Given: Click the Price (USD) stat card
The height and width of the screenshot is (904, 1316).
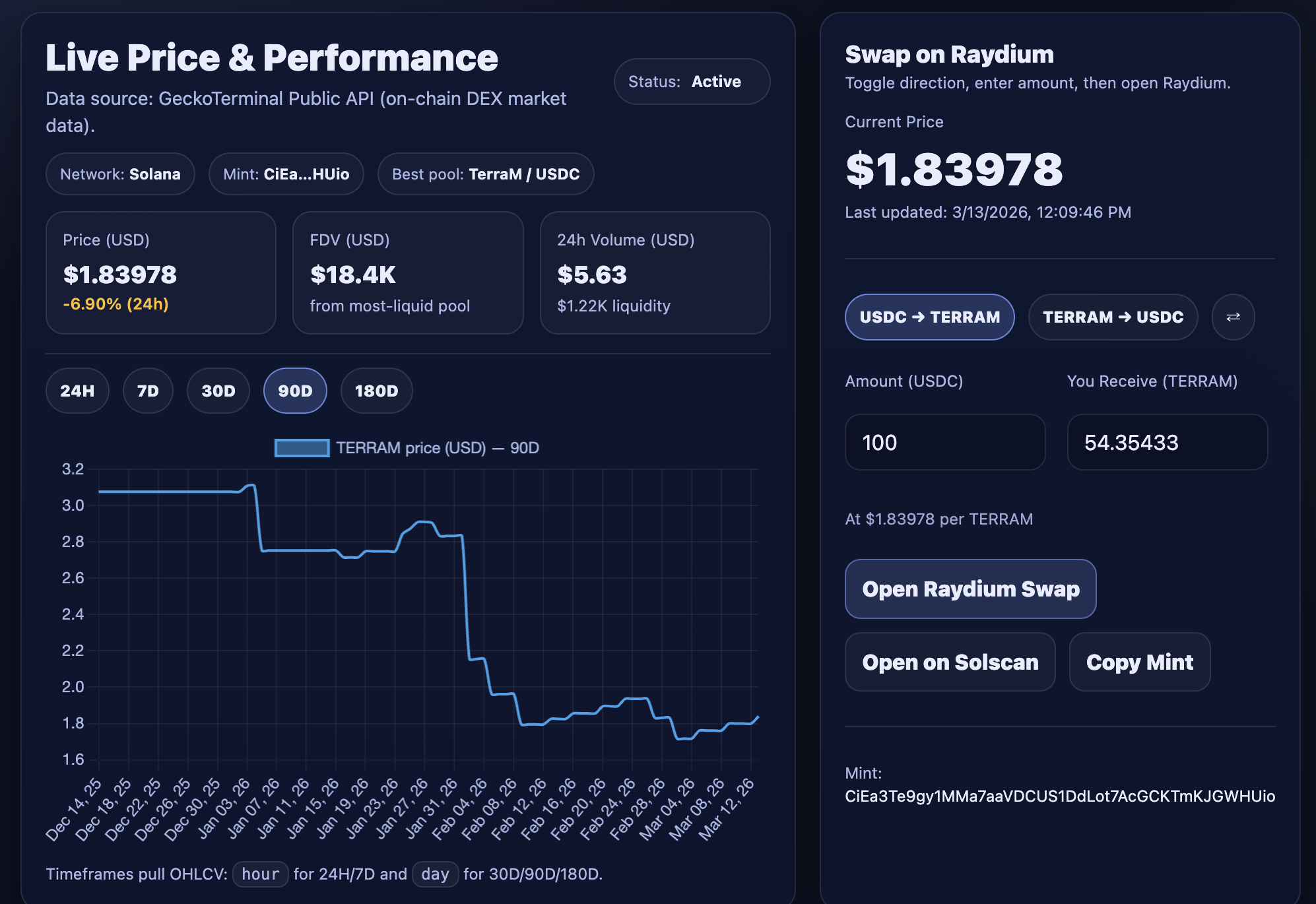Looking at the screenshot, I should coord(160,273).
